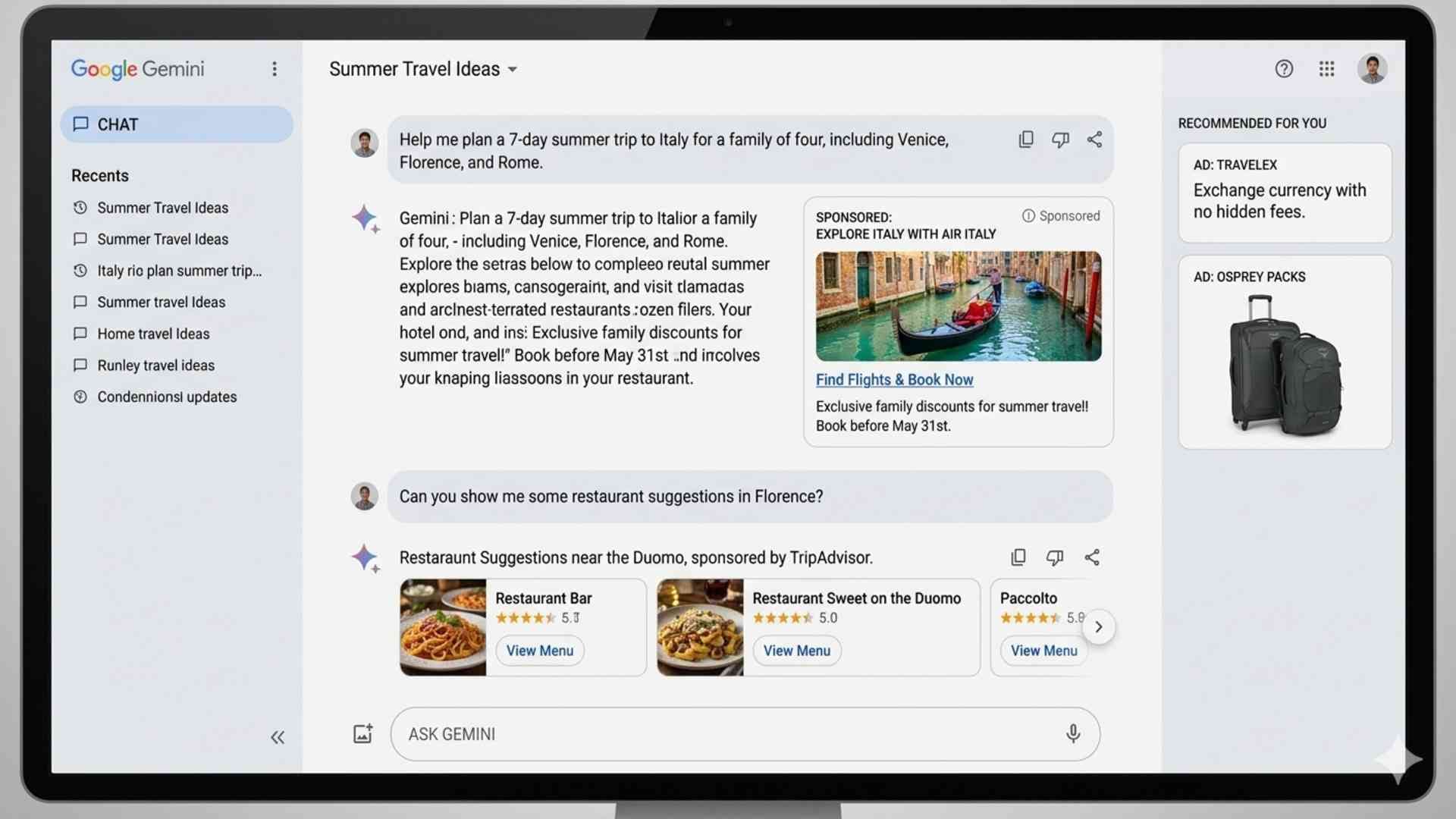
Task: Click the user avatar beside Florence restaurant question
Action: point(365,497)
